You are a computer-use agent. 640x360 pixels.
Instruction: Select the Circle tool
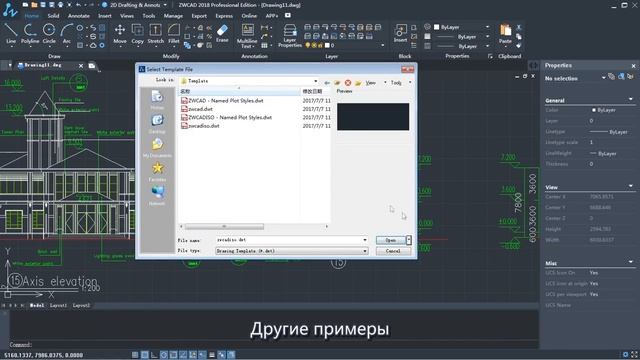pyautogui.click(x=49, y=33)
